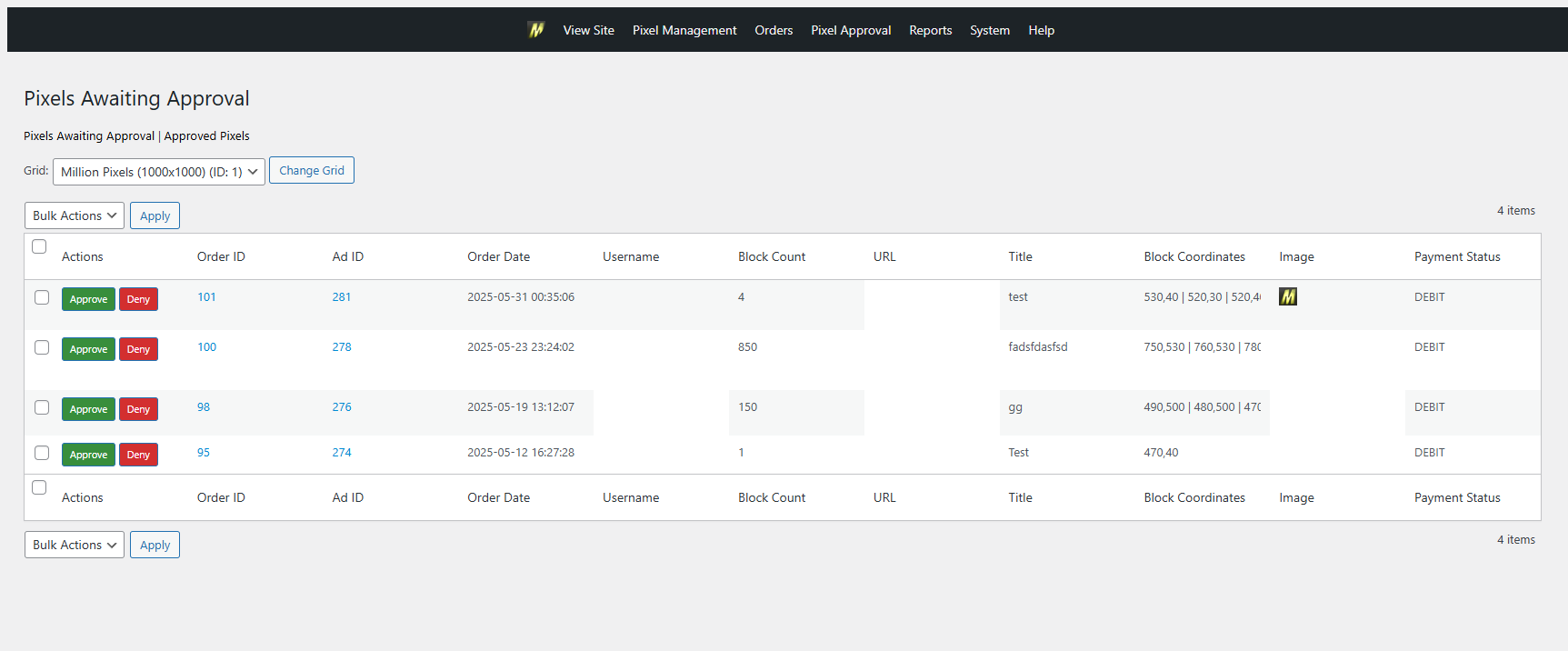This screenshot has height=651, width=1568.
Task: Open Ad ID 278 link
Action: point(342,347)
